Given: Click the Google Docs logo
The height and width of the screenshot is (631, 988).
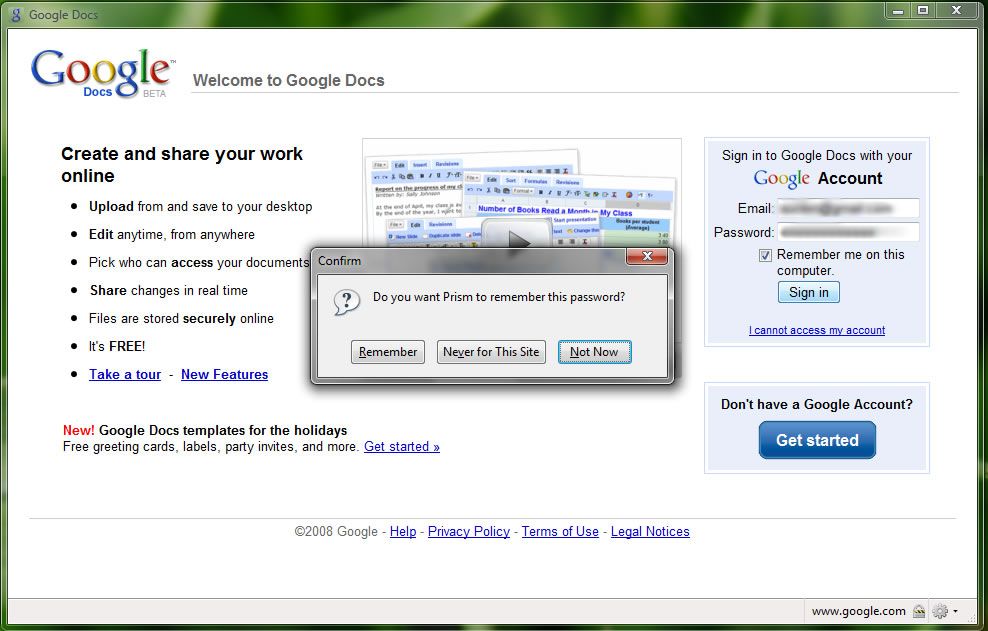Looking at the screenshot, I should point(103,74).
